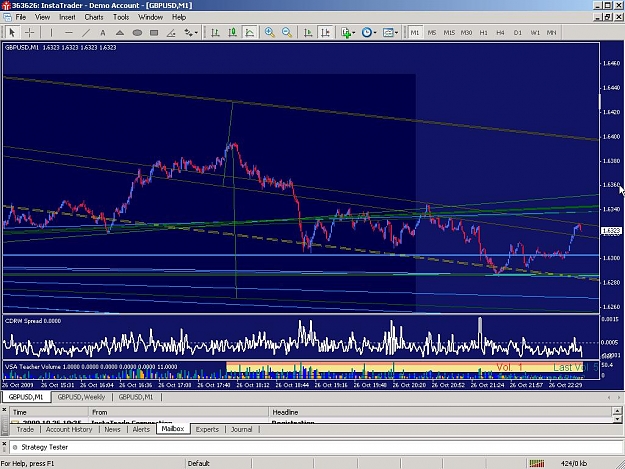Select the ellipse shape tool
The image size is (625, 469).
[137, 33]
